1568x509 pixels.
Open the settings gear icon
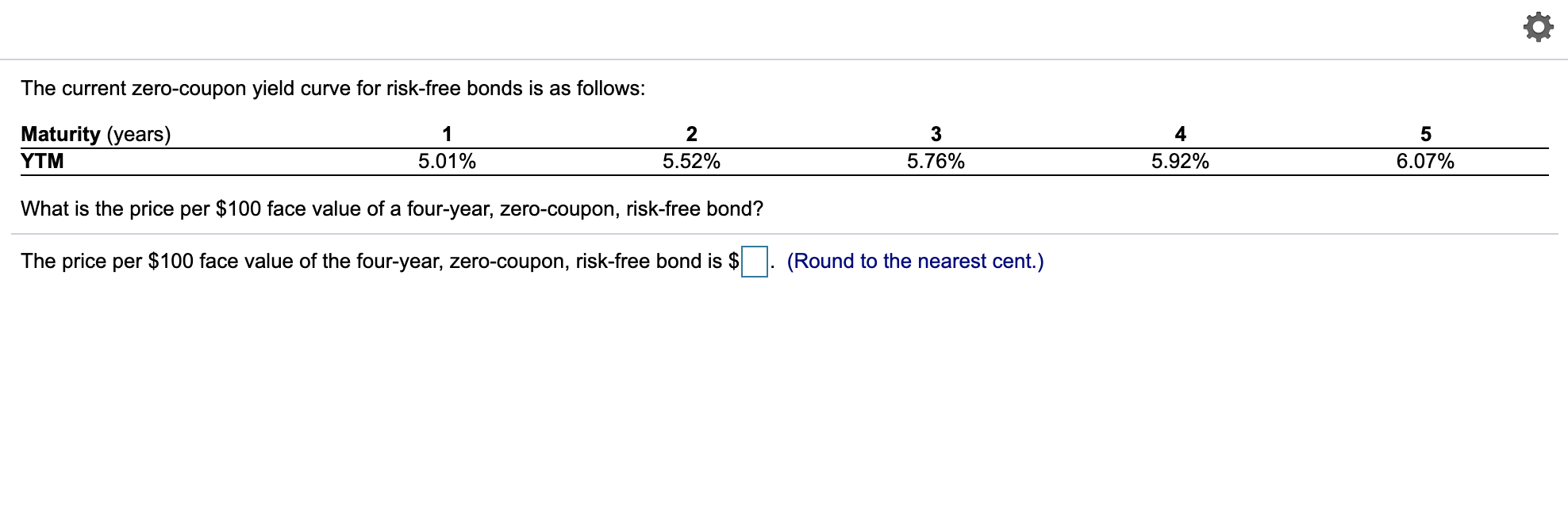click(1539, 25)
